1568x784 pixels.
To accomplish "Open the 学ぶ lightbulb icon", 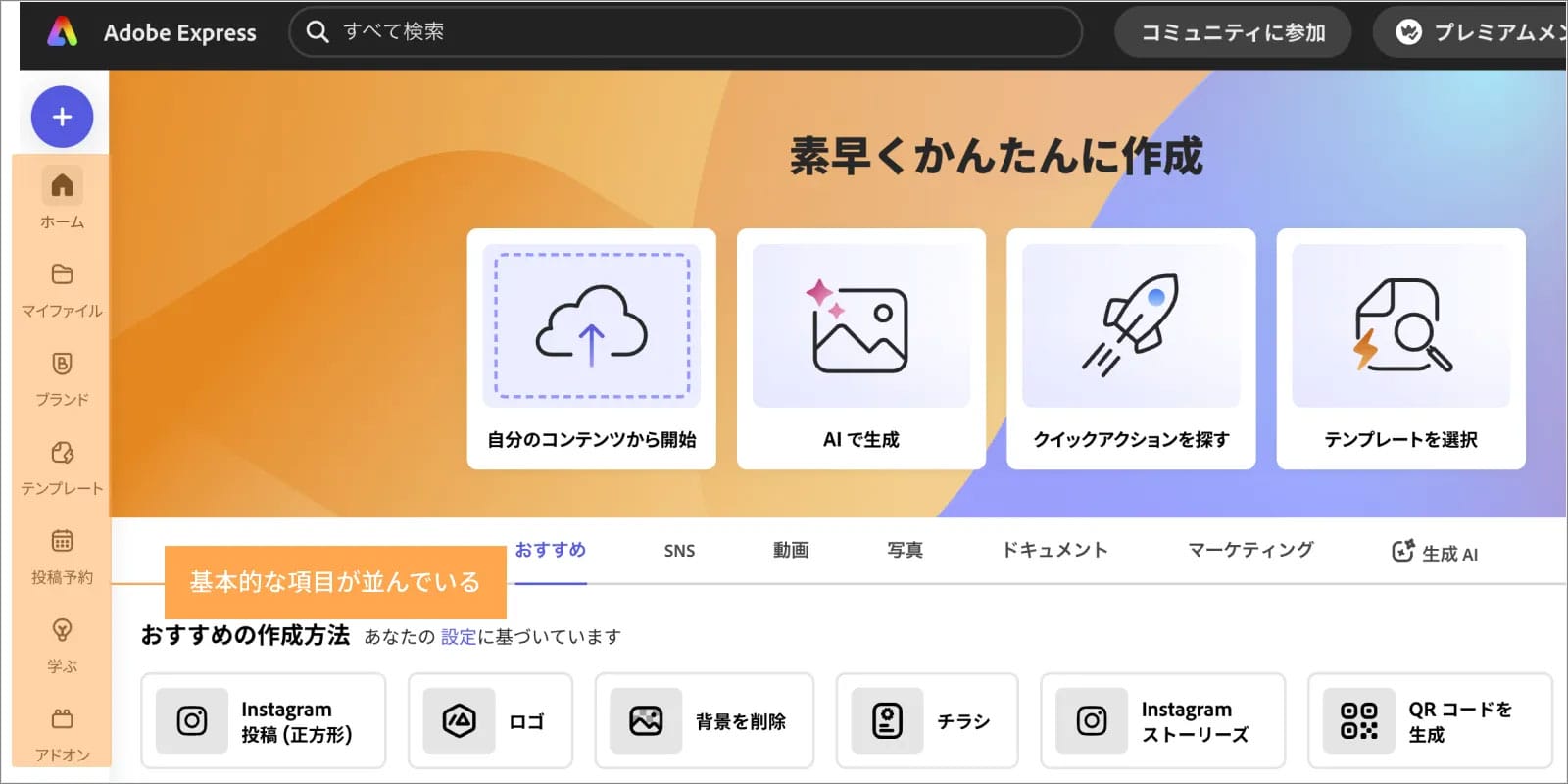I will coord(62,630).
